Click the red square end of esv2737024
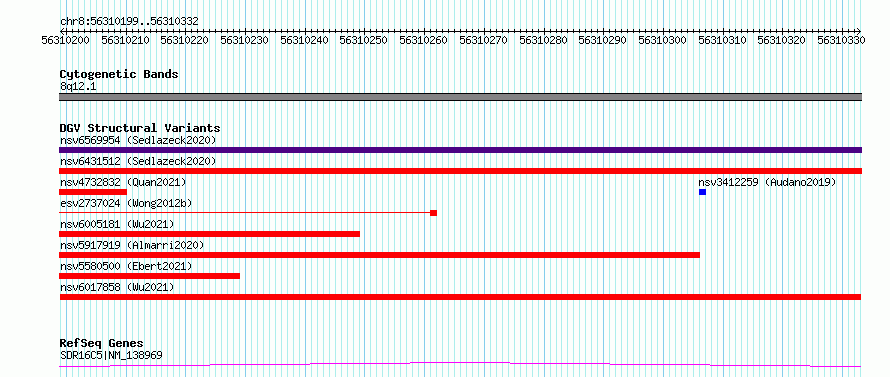Screen dimensions: 890x377 point(434,213)
